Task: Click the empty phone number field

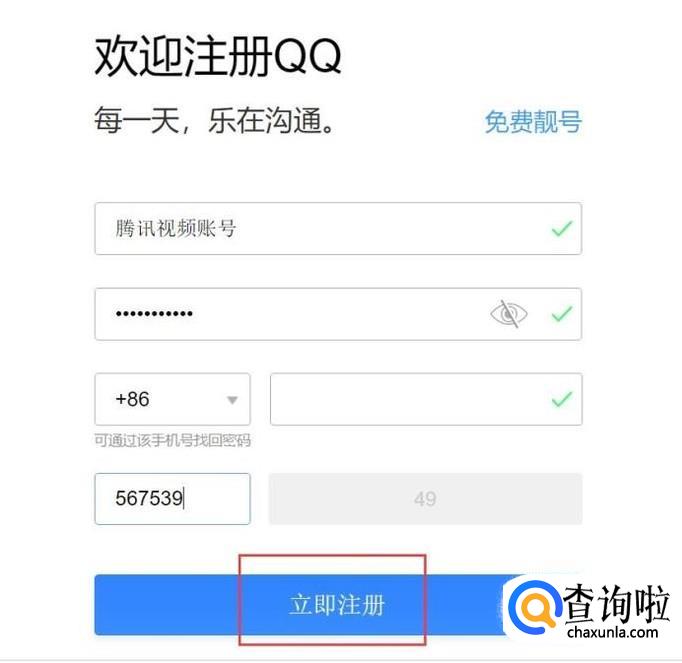Action: tap(426, 399)
